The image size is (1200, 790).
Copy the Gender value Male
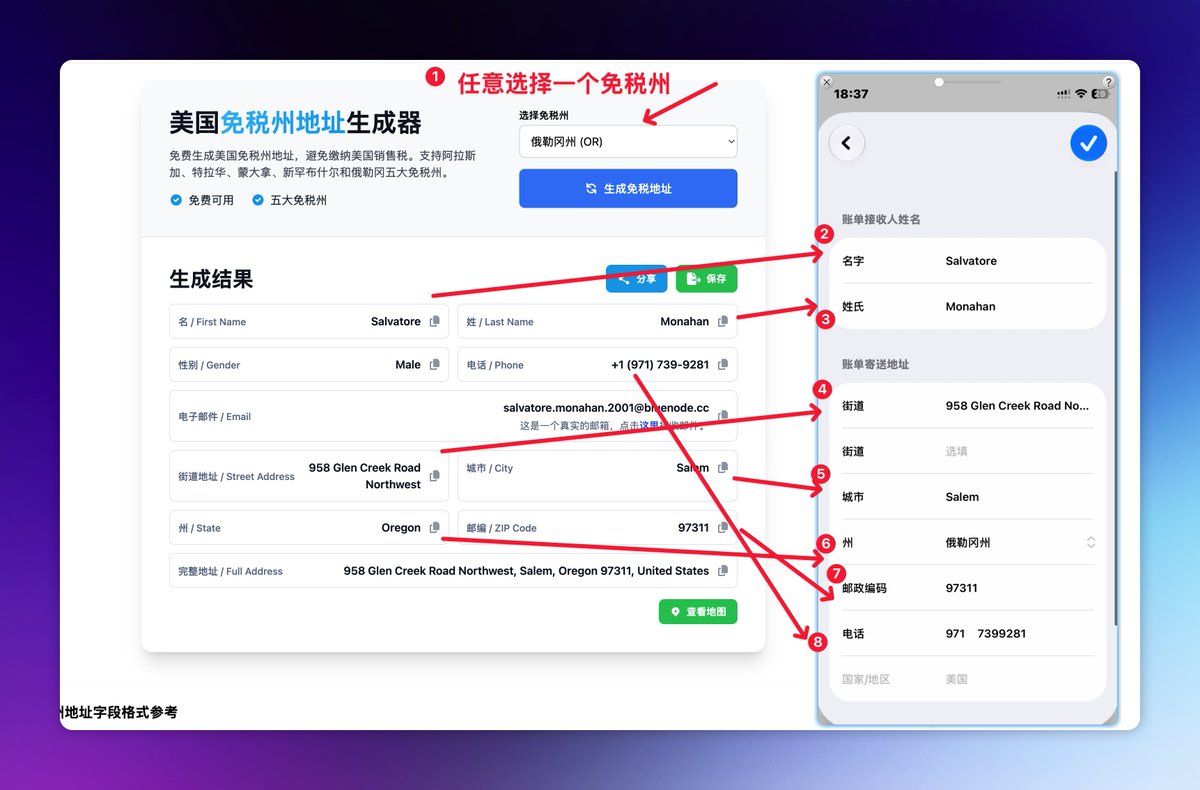coord(434,365)
